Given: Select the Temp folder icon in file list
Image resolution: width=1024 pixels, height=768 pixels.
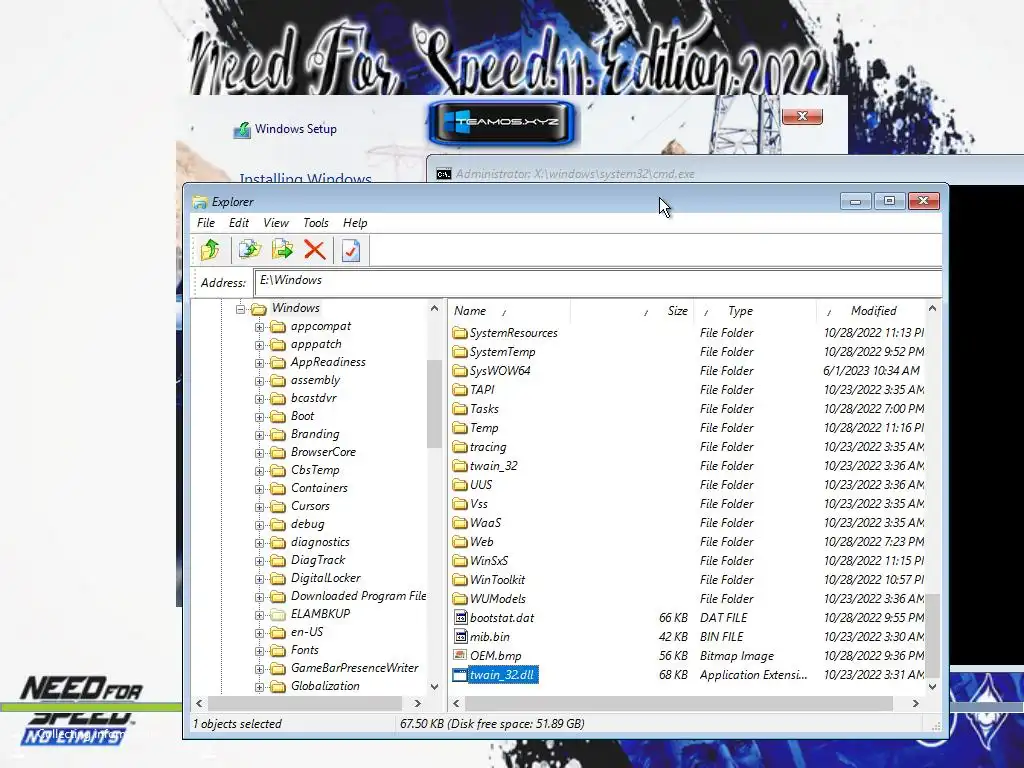Looking at the screenshot, I should click(x=460, y=428).
